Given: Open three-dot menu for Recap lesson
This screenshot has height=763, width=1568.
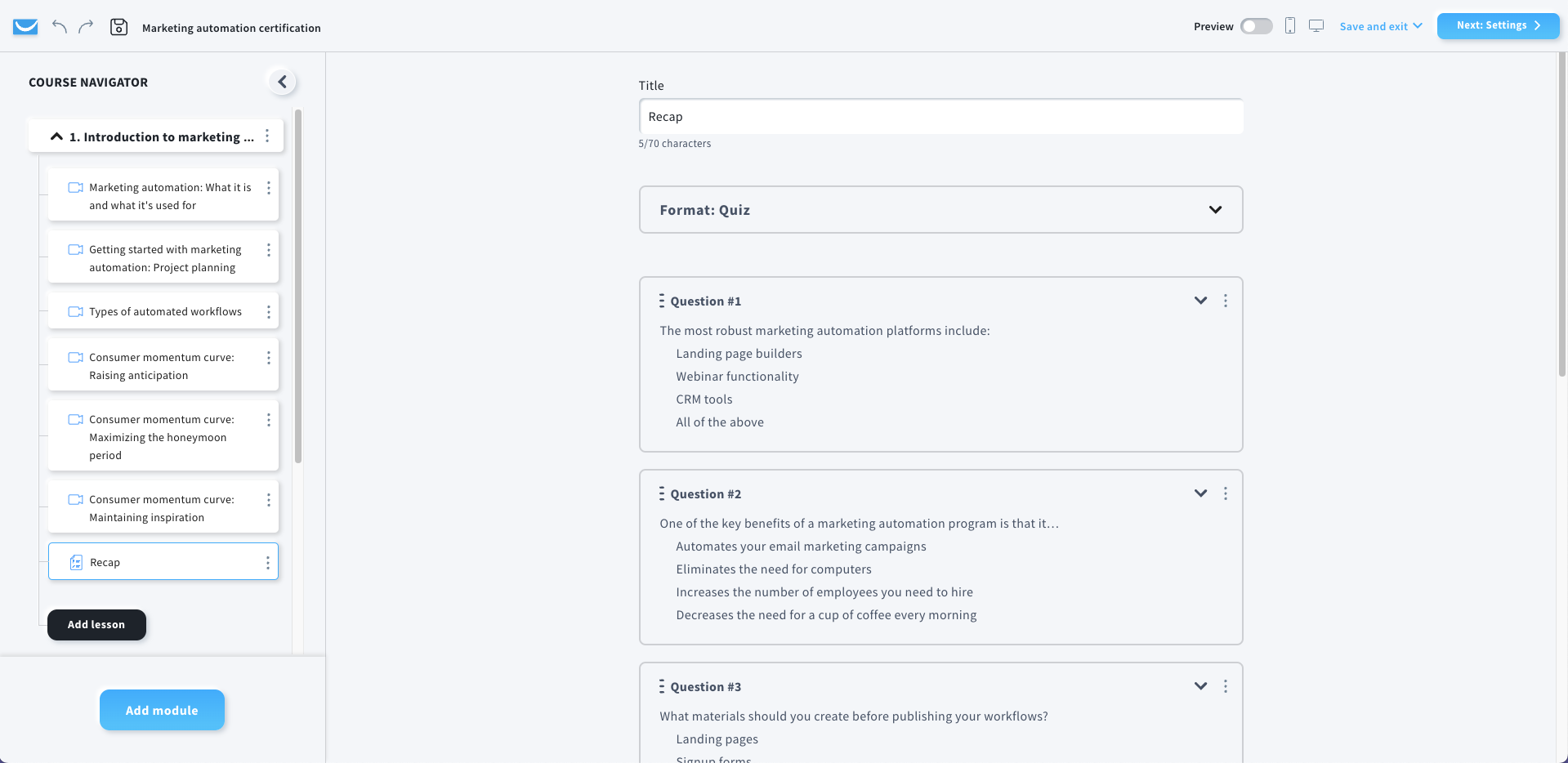Looking at the screenshot, I should [267, 563].
